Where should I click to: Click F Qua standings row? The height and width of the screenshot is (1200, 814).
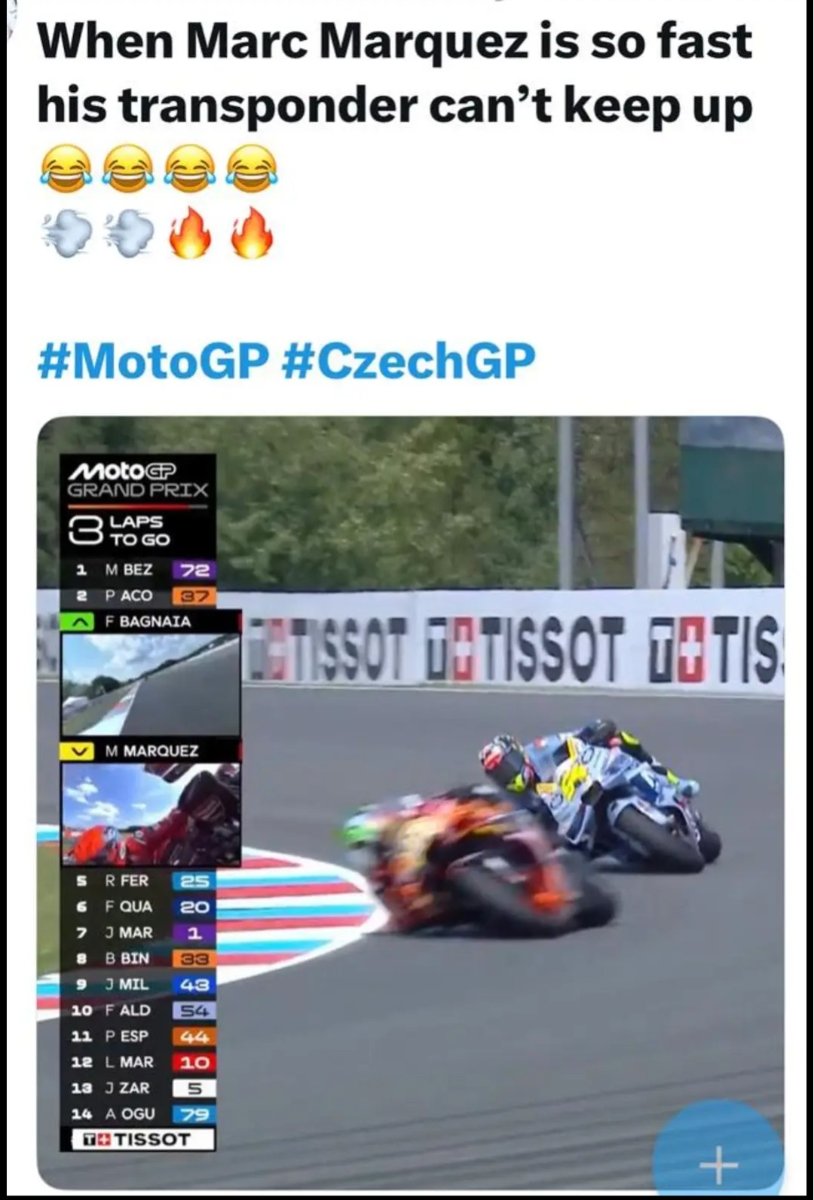pyautogui.click(x=142, y=907)
